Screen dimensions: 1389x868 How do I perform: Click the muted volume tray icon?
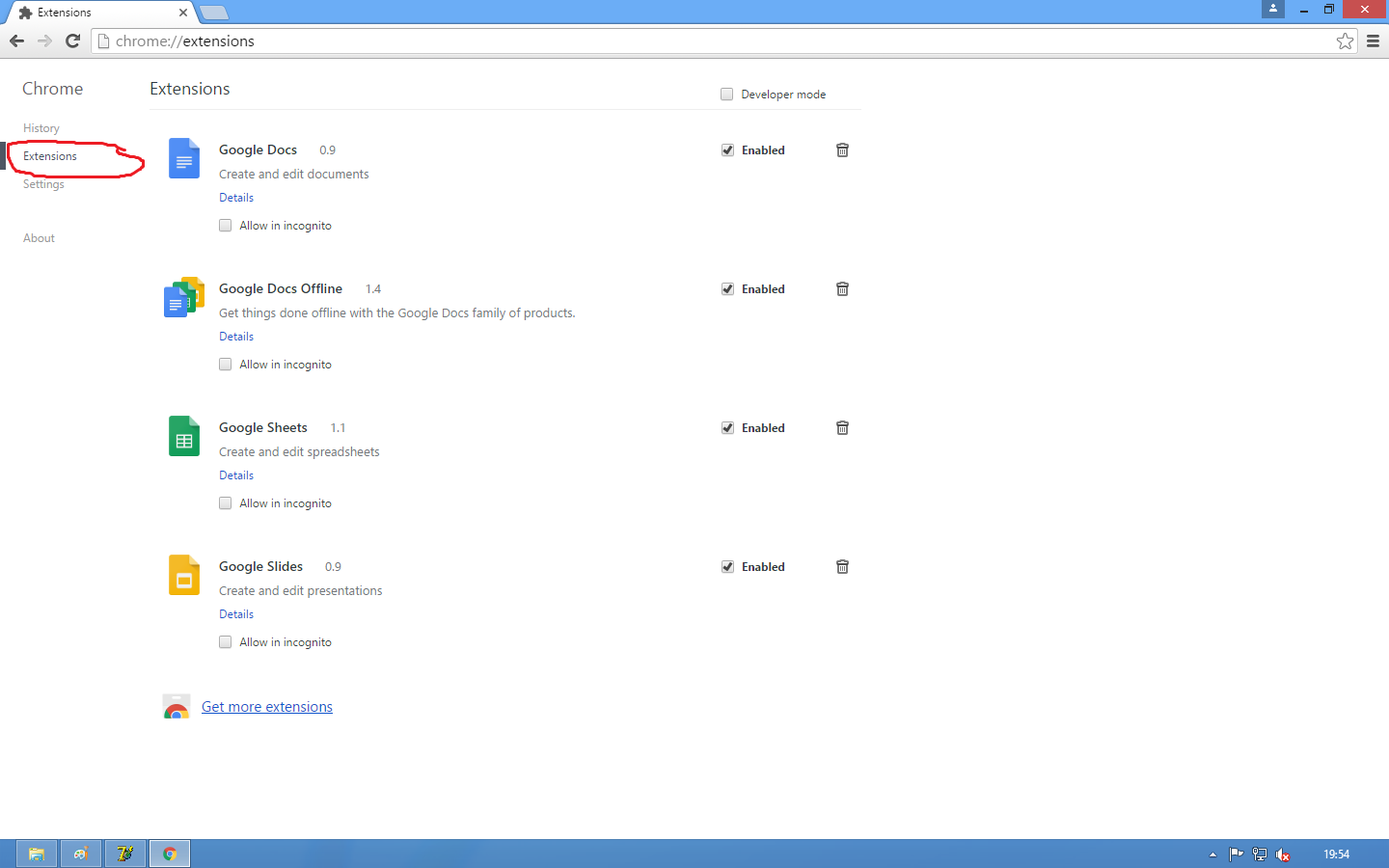tap(1283, 854)
